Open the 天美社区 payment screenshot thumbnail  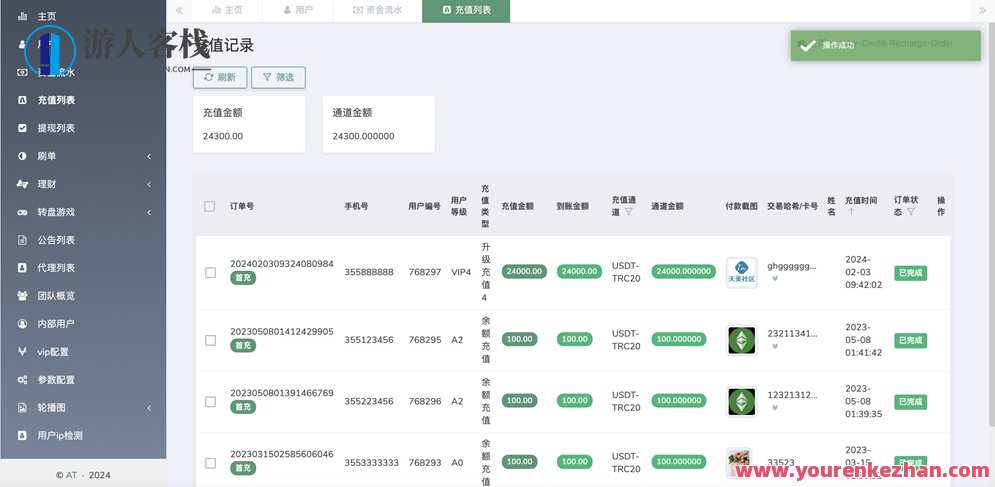coord(741,272)
